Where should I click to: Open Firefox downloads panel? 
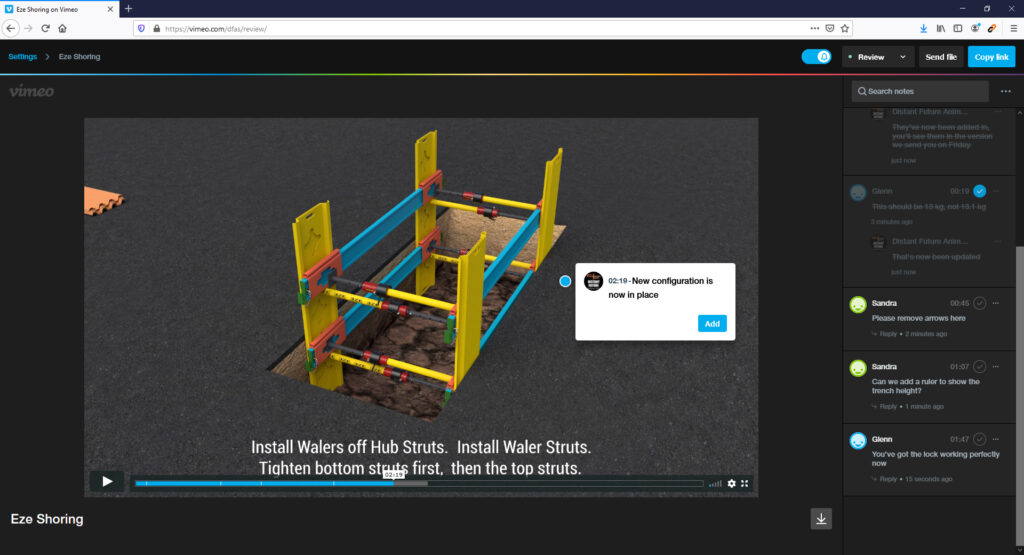(x=923, y=28)
